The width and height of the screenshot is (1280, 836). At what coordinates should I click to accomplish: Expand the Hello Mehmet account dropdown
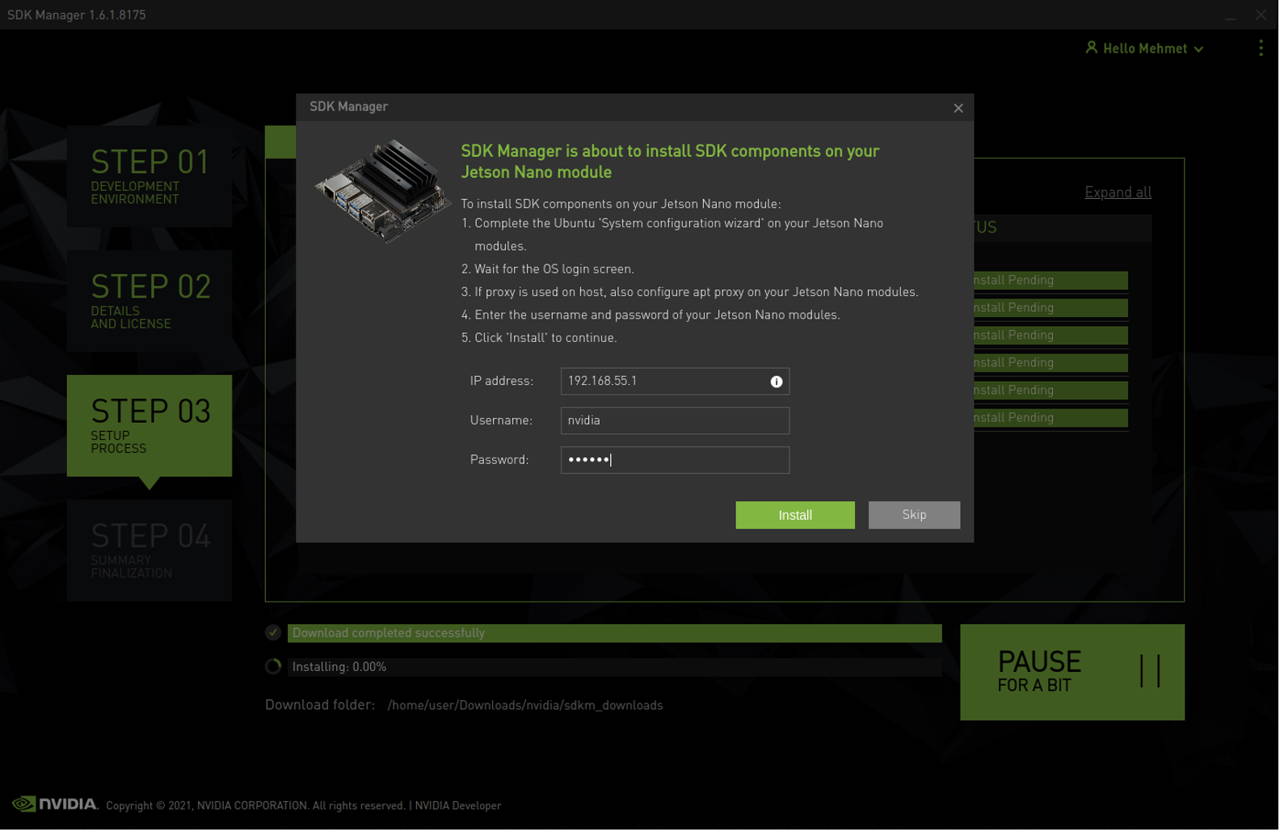tap(1198, 49)
